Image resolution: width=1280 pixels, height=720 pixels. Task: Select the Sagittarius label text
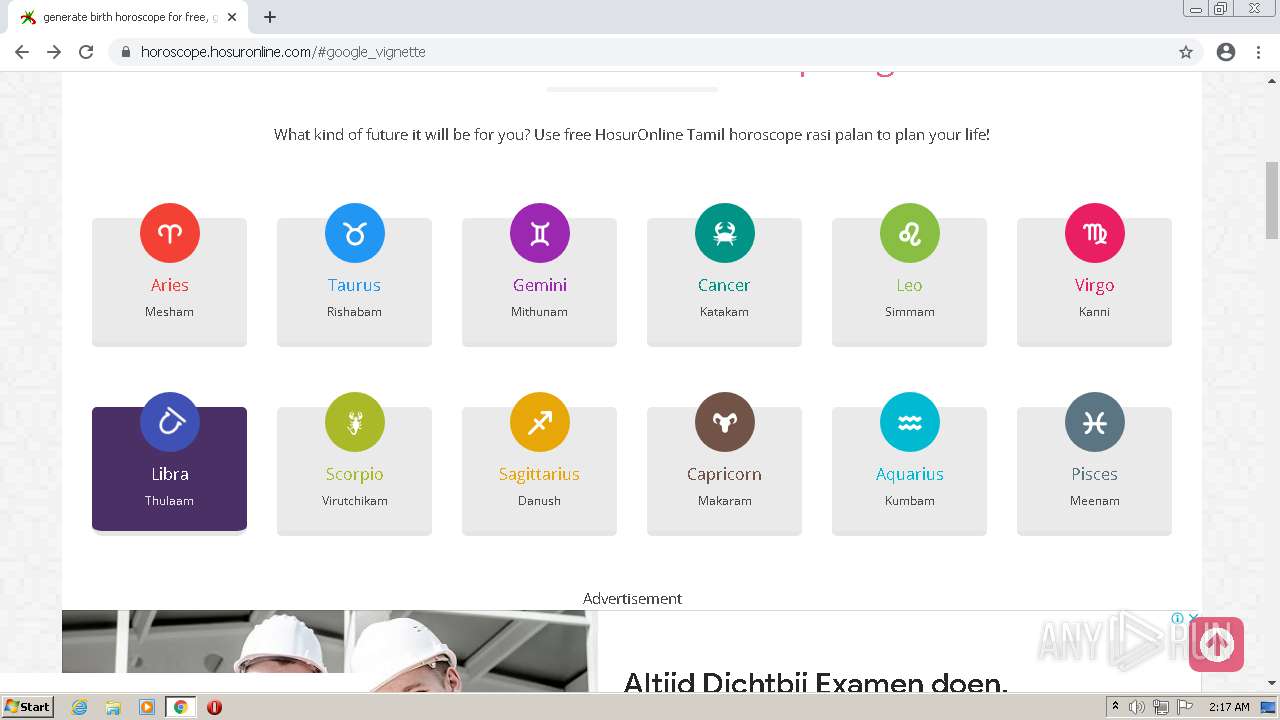[x=539, y=475]
